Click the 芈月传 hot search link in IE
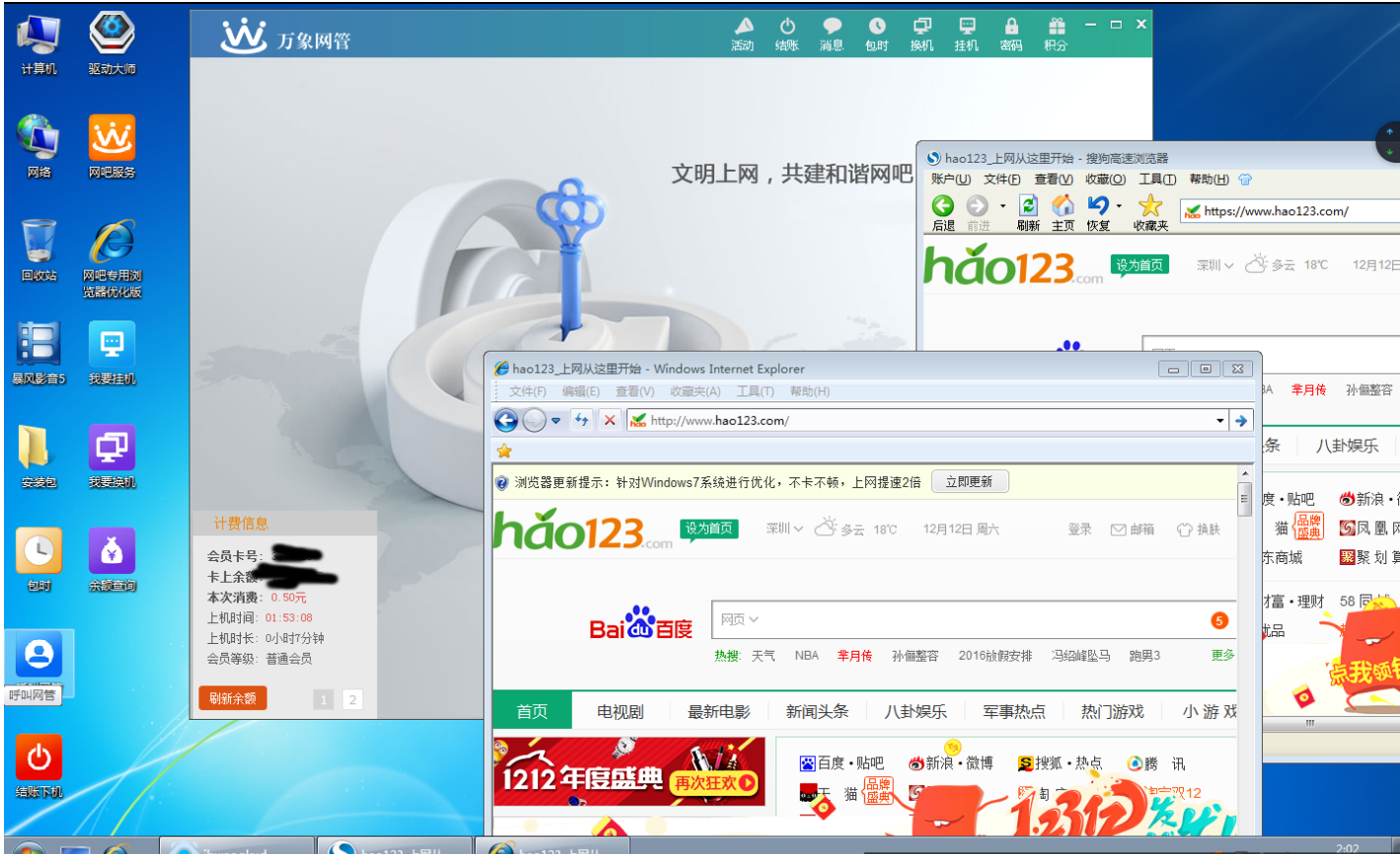This screenshot has width=1400, height=854. click(854, 656)
